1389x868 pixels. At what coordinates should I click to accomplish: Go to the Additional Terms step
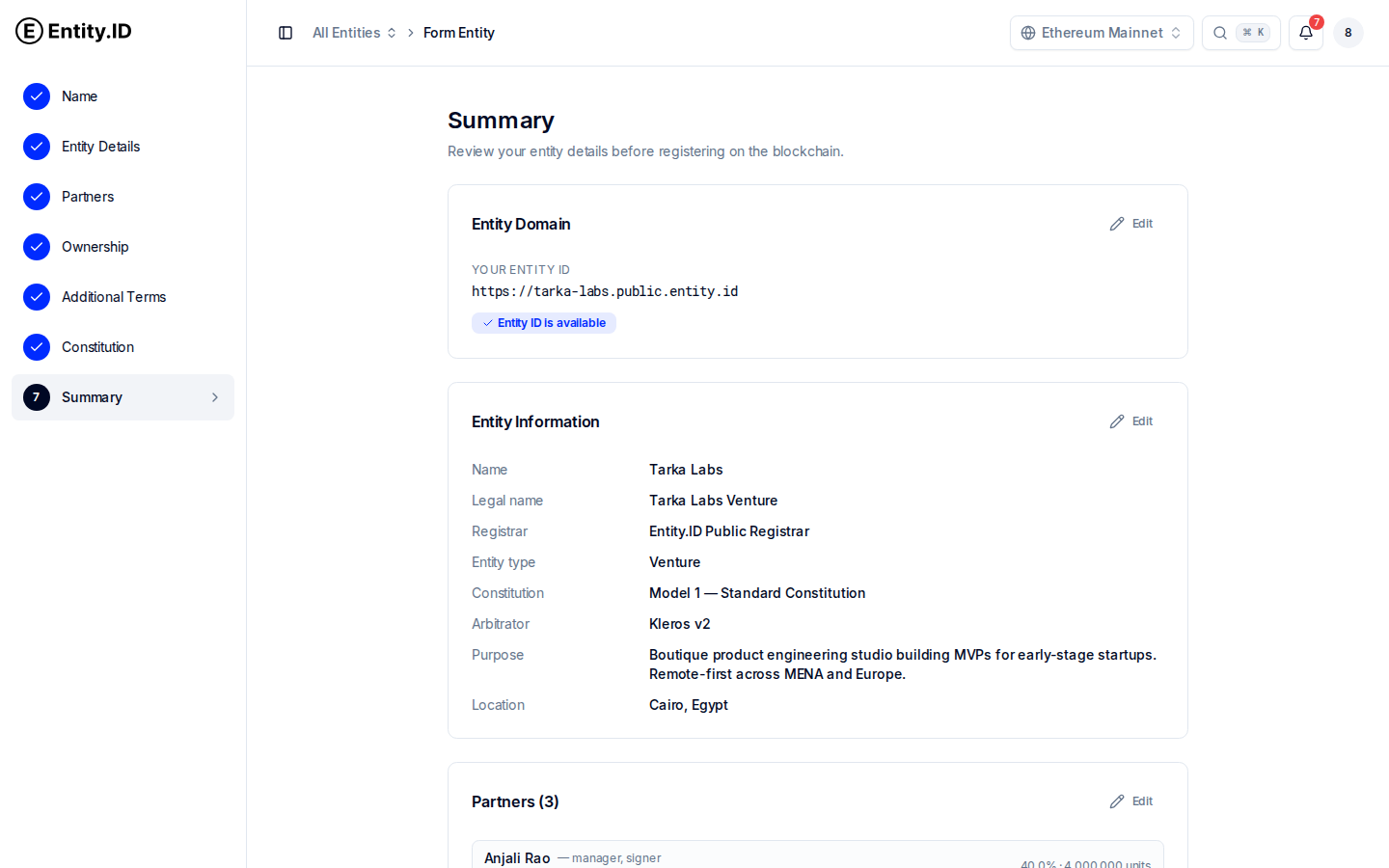click(123, 297)
